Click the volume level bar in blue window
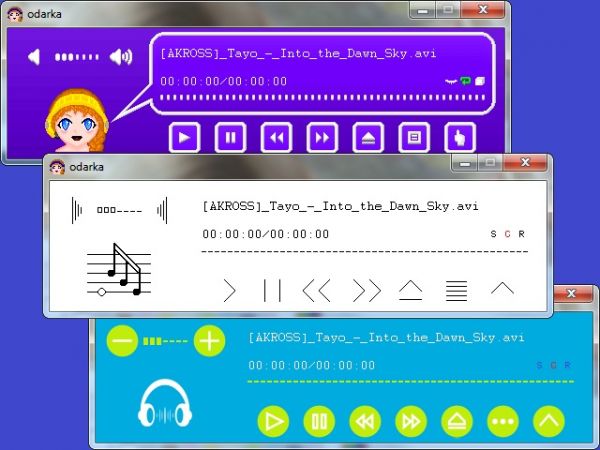Image resolution: width=600 pixels, height=450 pixels. point(165,341)
